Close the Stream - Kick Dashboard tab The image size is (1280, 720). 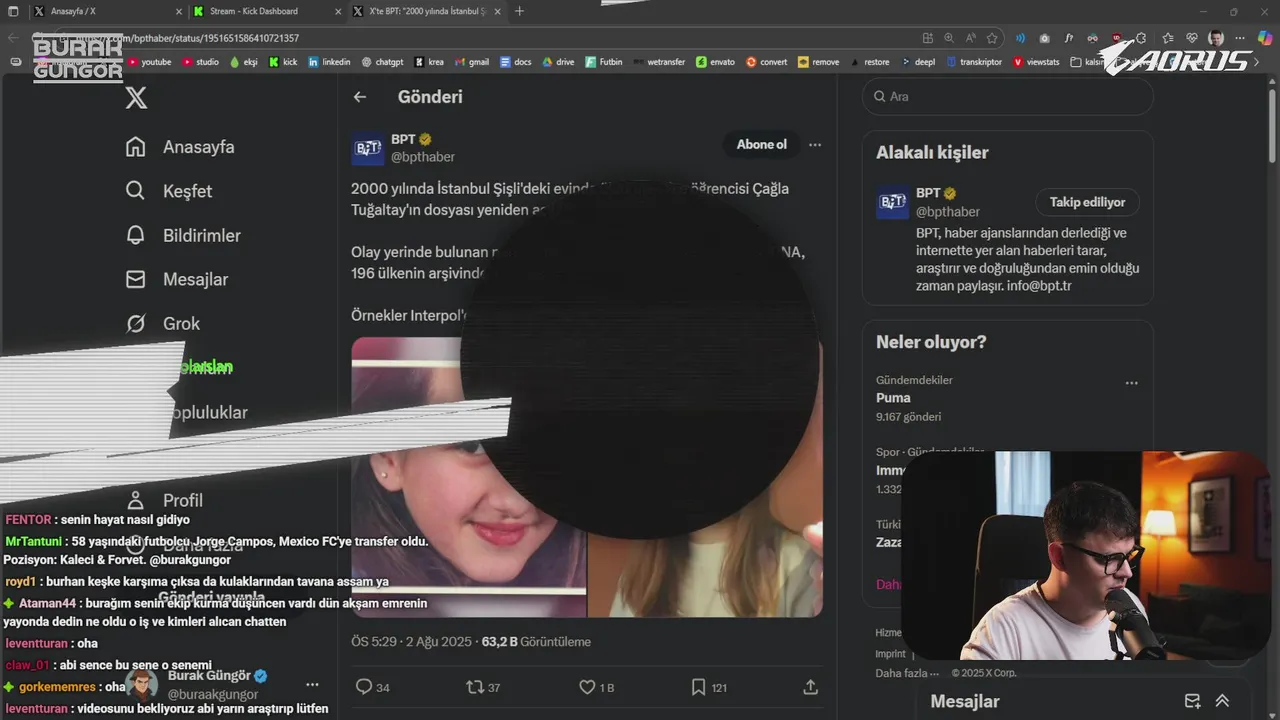(338, 11)
